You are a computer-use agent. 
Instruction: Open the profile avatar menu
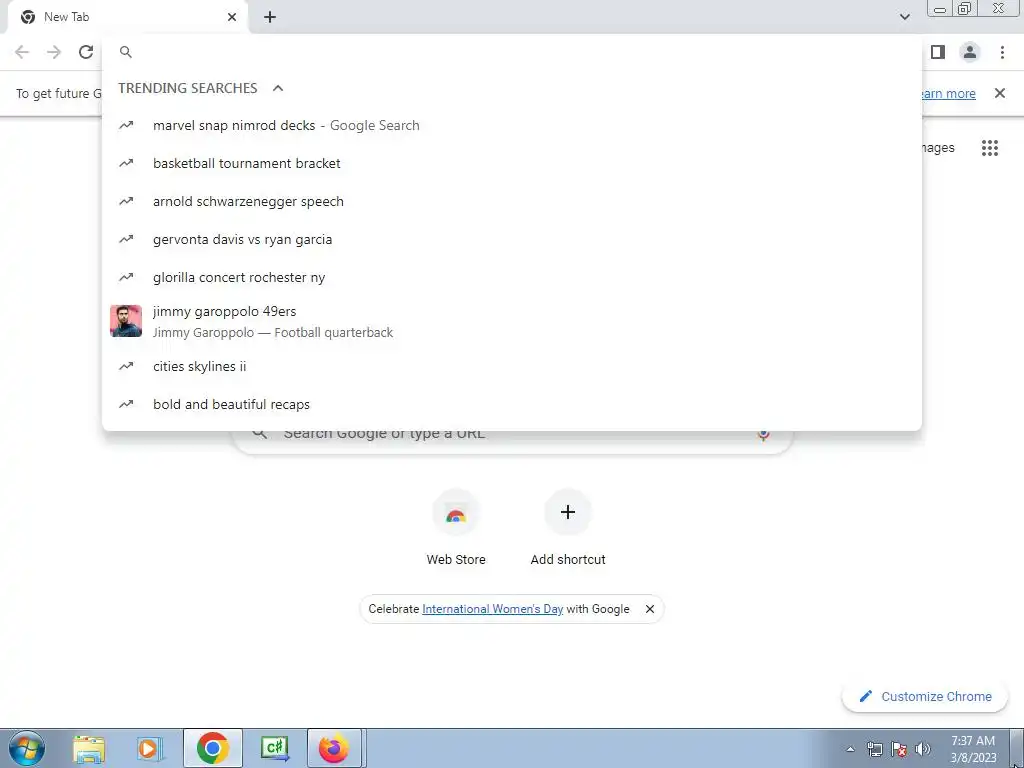tap(970, 52)
